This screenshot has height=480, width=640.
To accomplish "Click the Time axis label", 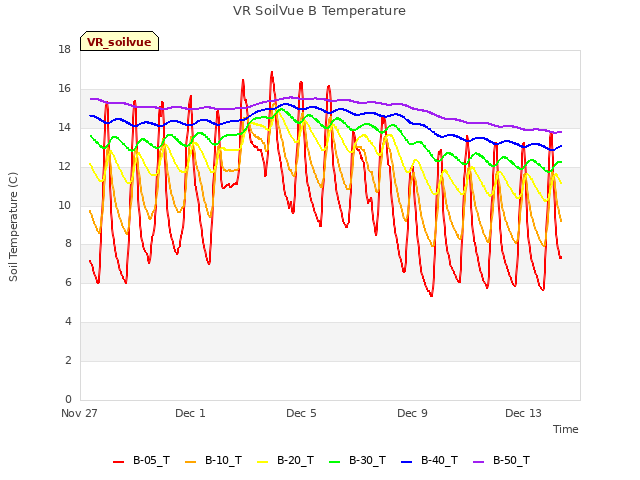I will 565,429.
